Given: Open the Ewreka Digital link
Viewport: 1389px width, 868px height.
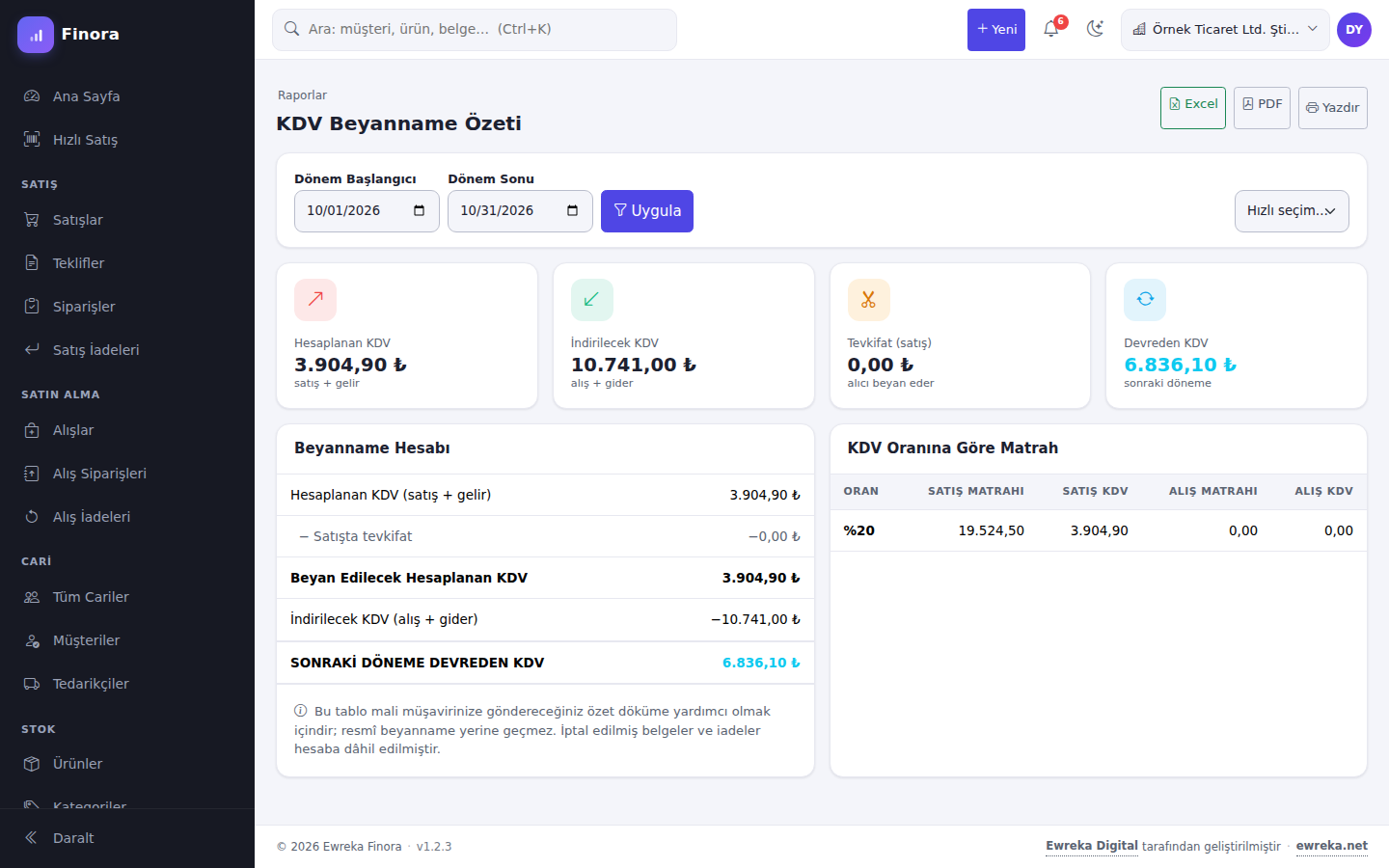Looking at the screenshot, I should tap(1092, 846).
